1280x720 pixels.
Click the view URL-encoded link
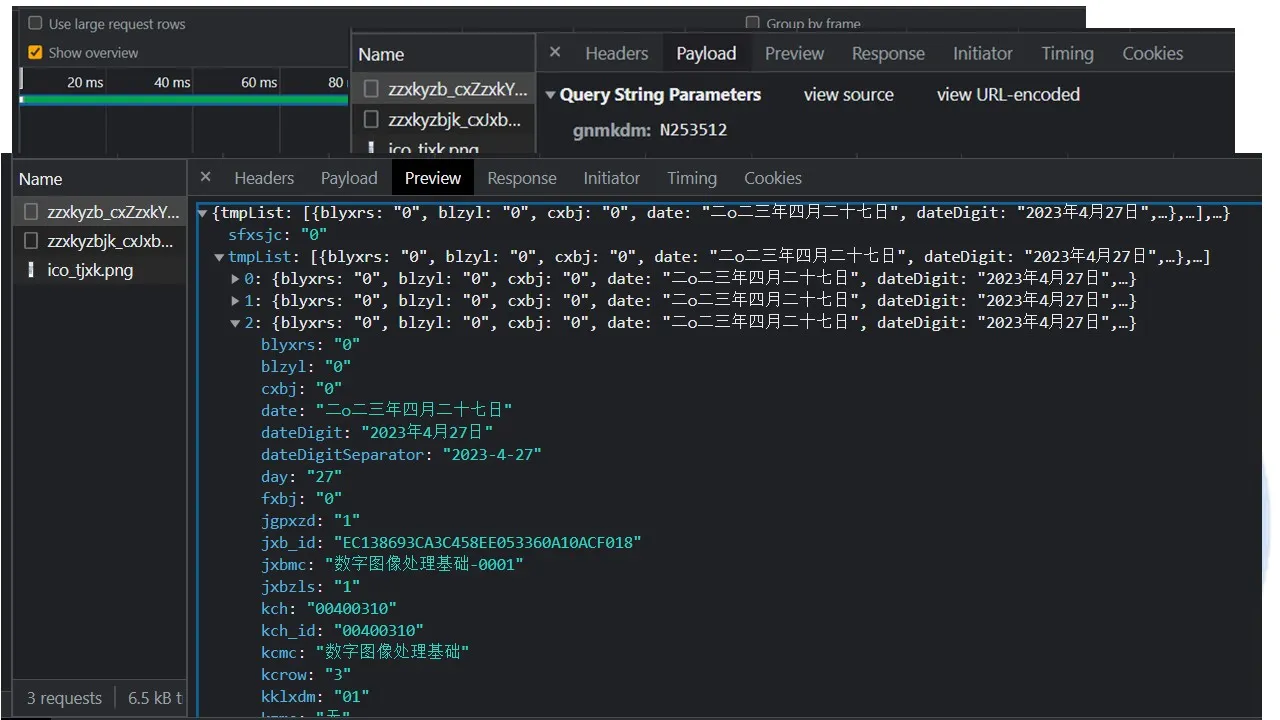1008,95
